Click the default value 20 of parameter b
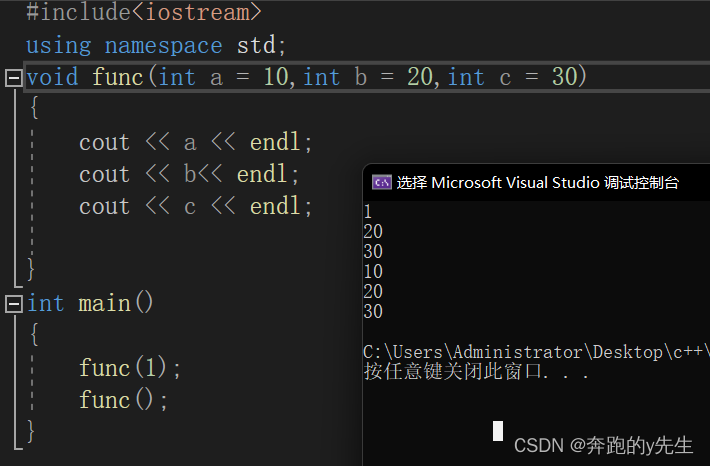 click(x=420, y=77)
